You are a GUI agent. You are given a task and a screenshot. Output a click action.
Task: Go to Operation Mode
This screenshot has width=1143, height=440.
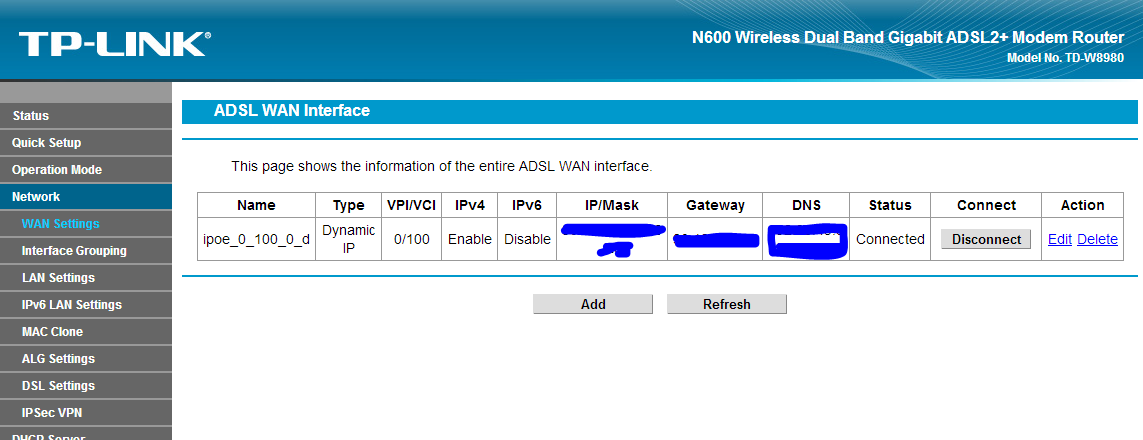click(86, 170)
